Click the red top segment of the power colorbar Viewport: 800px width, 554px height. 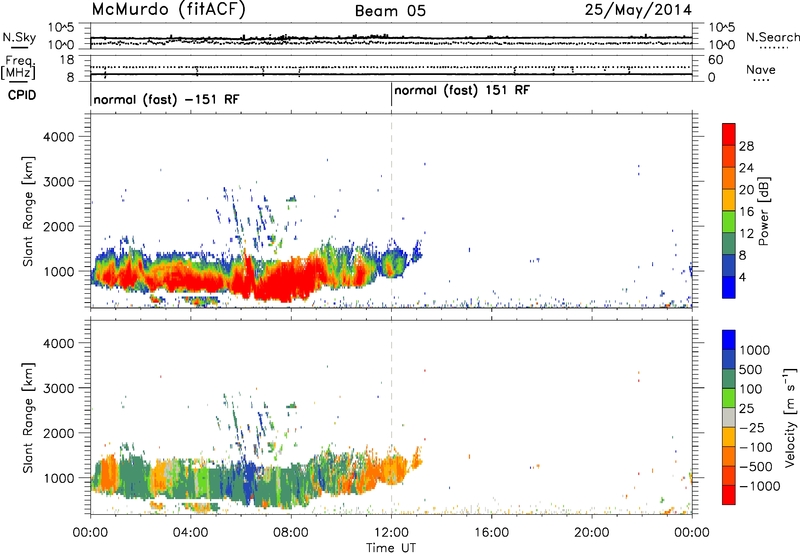(x=729, y=134)
